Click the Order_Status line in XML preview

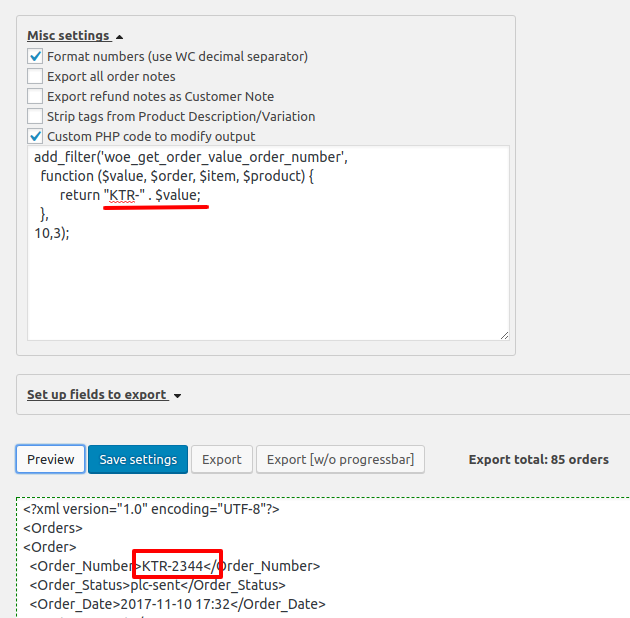tap(157, 585)
